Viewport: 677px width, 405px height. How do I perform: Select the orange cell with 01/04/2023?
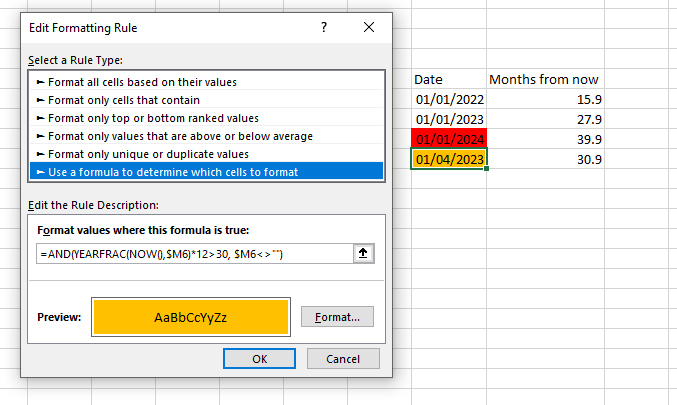(449, 159)
